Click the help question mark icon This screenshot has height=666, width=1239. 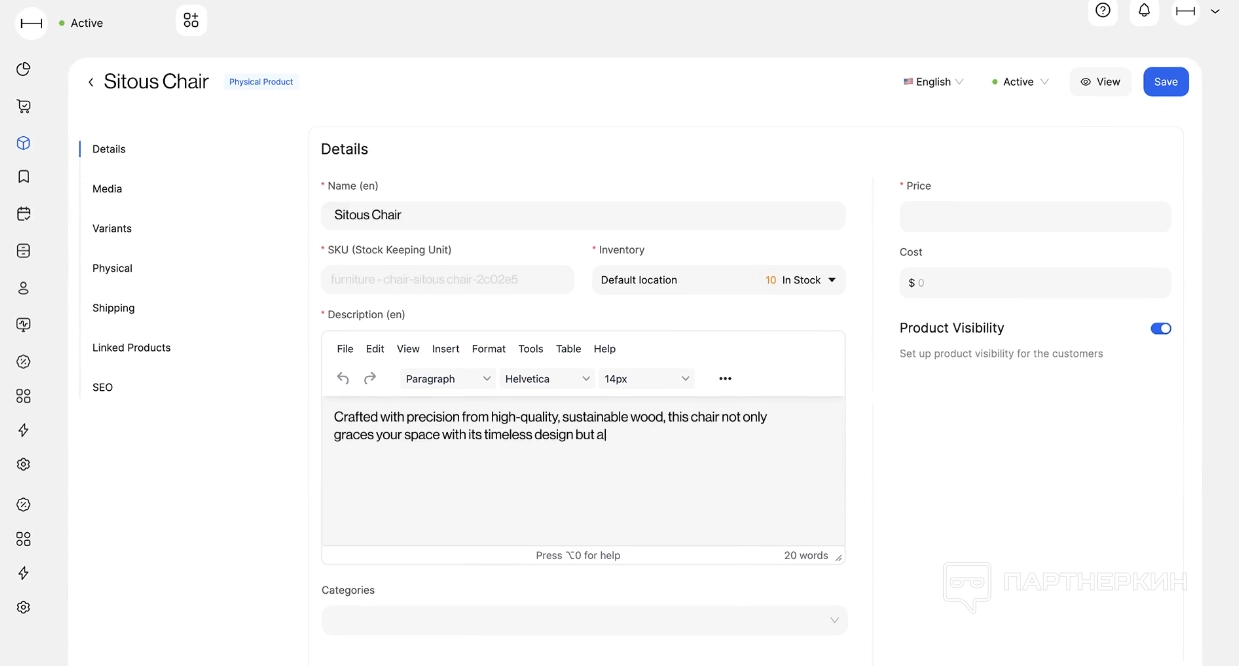coord(1103,11)
